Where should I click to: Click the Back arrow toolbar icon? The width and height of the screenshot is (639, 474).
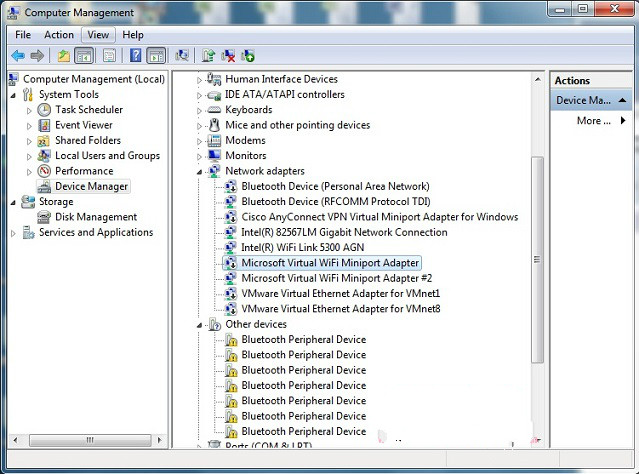pyautogui.click(x=18, y=55)
